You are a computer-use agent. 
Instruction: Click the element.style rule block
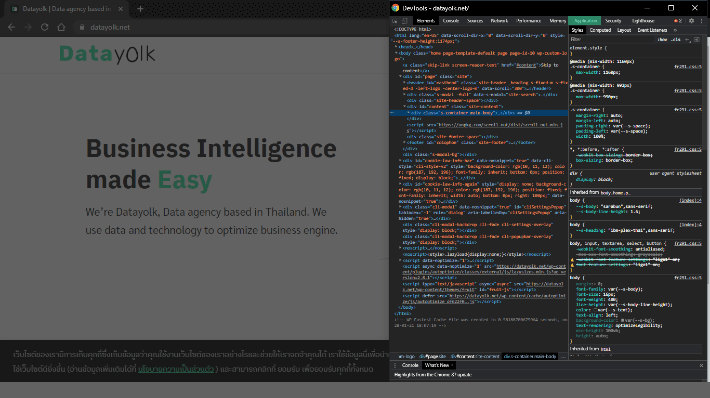pyautogui.click(x=636, y=50)
